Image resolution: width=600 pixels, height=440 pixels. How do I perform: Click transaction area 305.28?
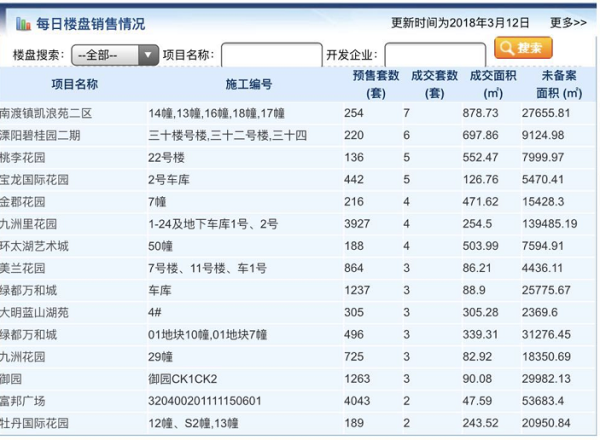pos(481,313)
